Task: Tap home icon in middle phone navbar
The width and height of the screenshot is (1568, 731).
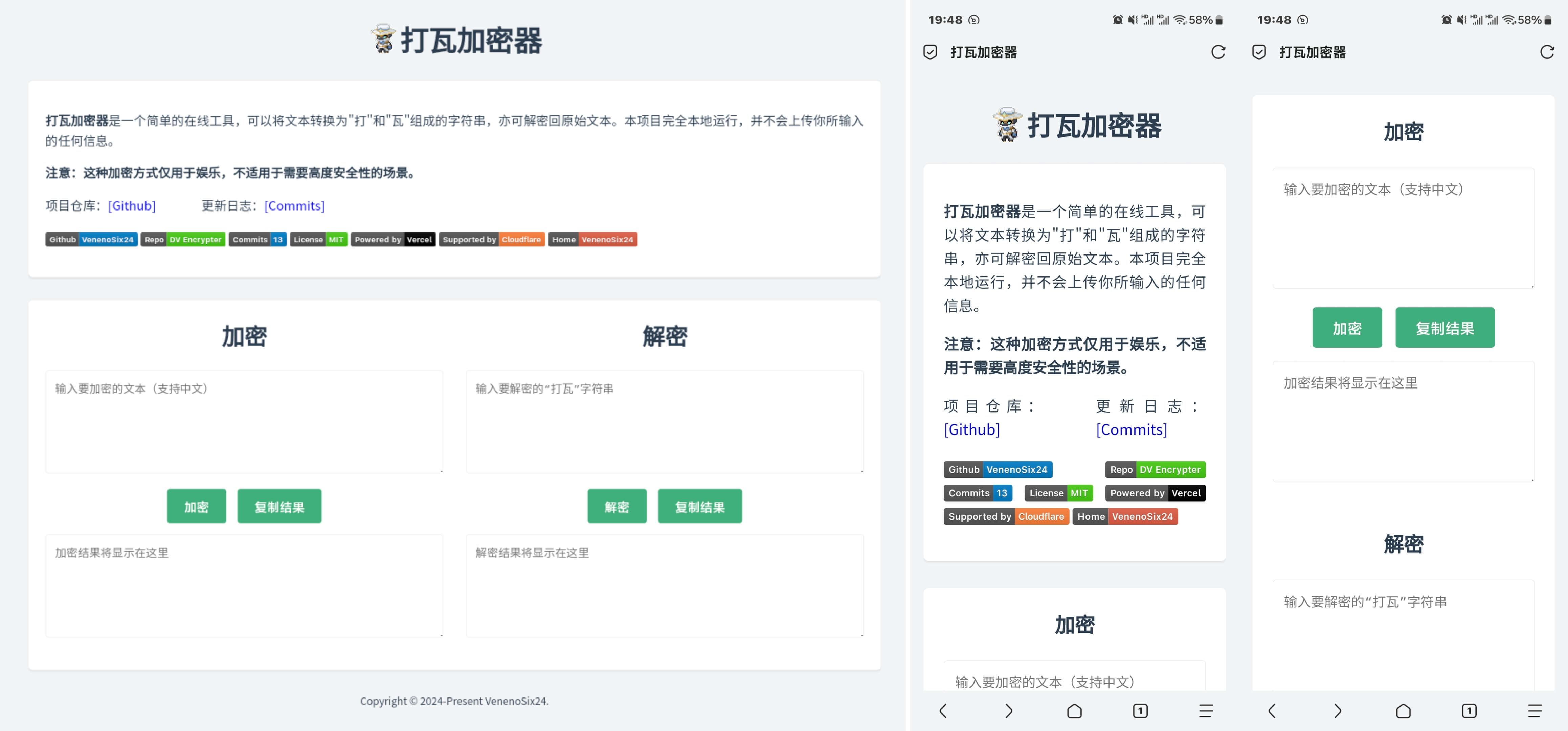Action: click(x=1074, y=711)
